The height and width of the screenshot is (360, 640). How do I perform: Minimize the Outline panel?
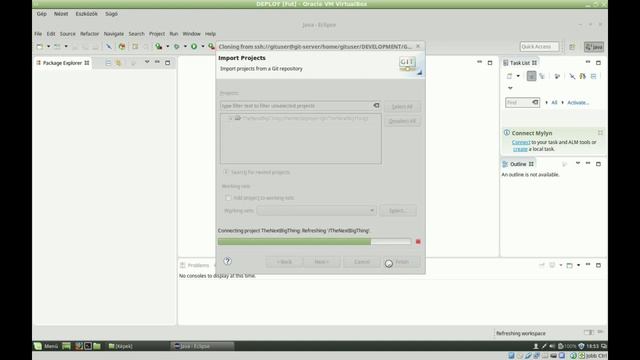coord(588,163)
